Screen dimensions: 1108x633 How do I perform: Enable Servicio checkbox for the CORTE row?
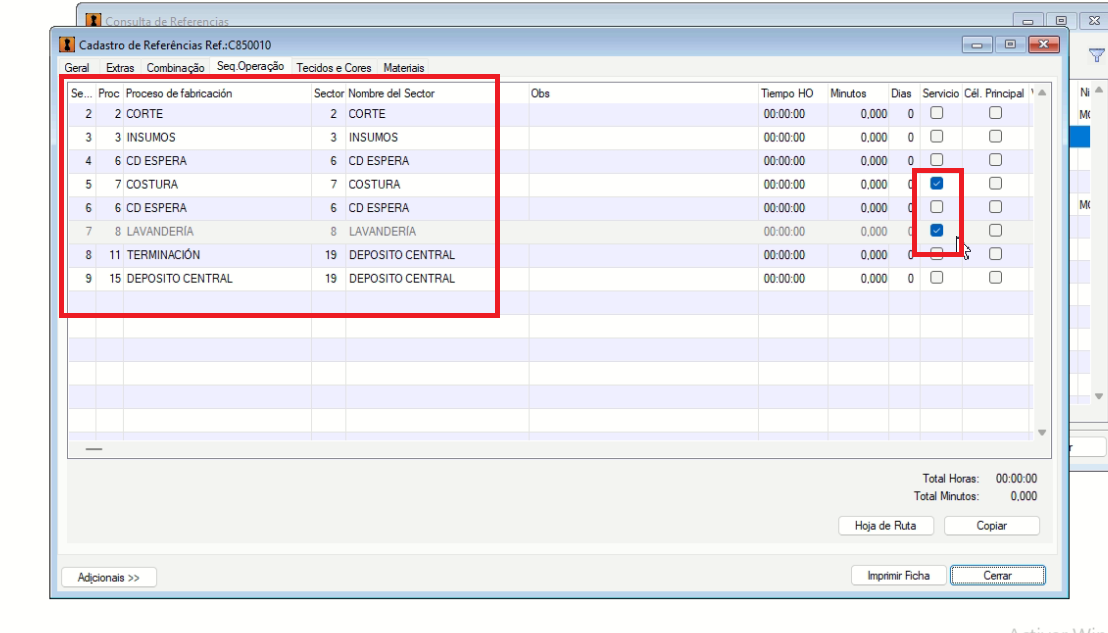tap(936, 113)
